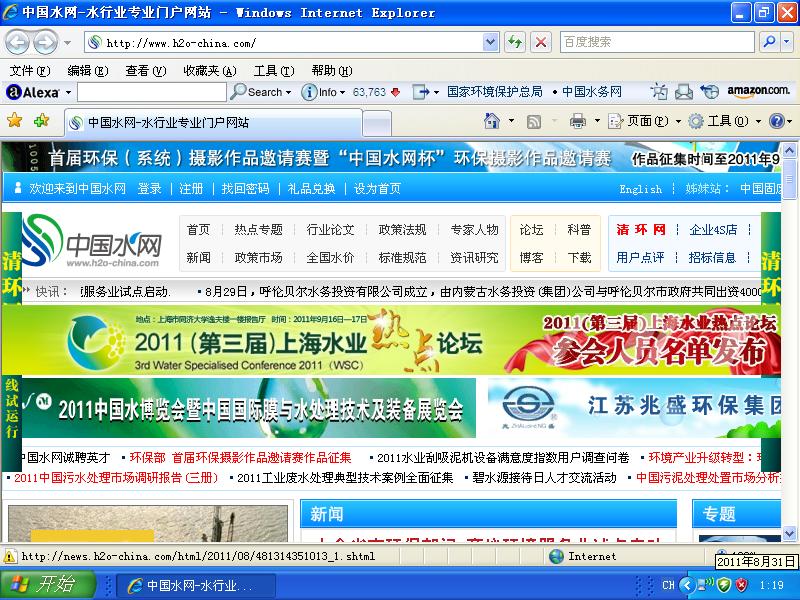The width and height of the screenshot is (800, 600).
Task: Open 国家环境保护总局 toolbar link
Action: [x=494, y=92]
